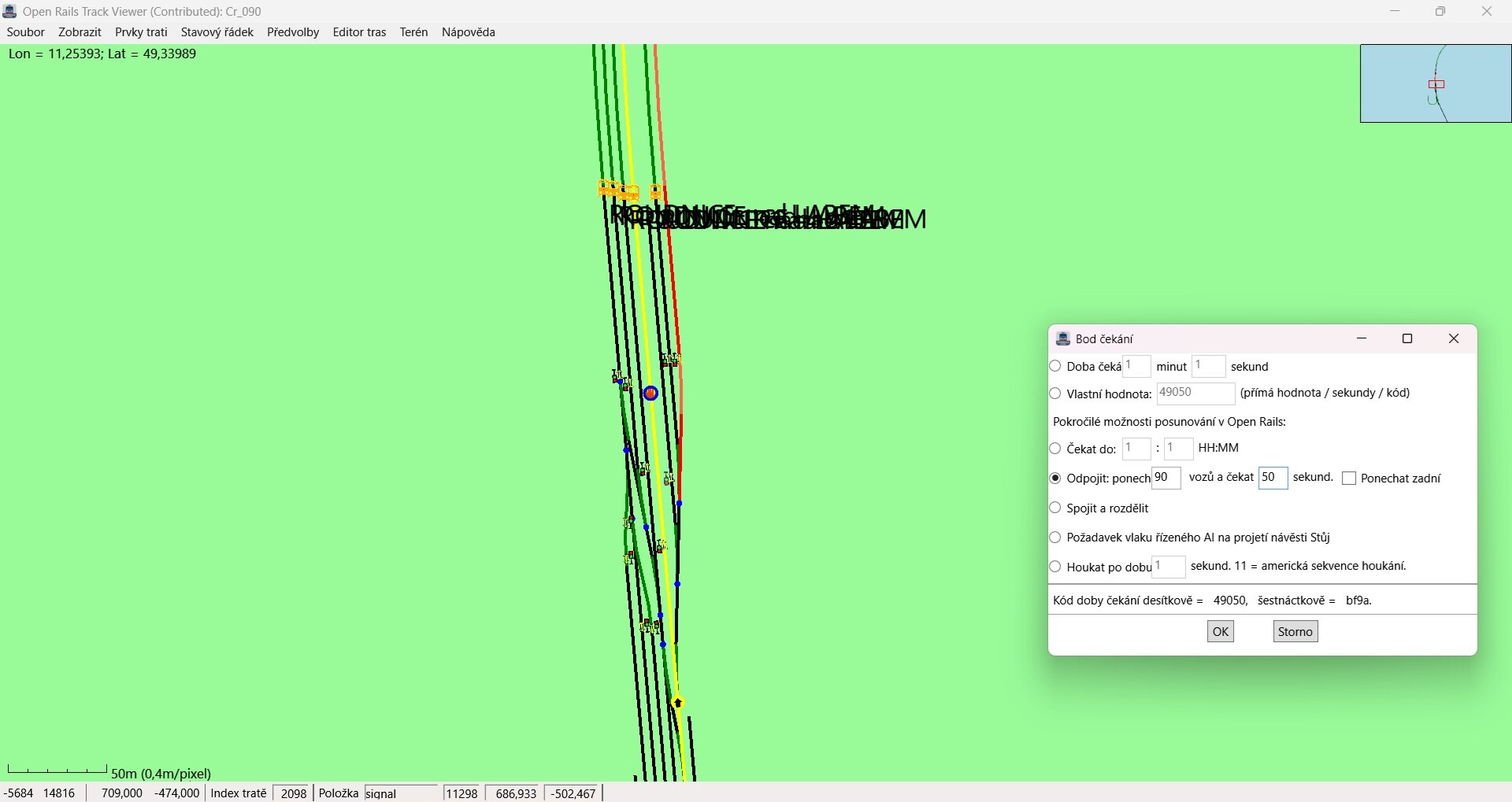This screenshot has height=802, width=1512.
Task: Select the Houkat po dobu option
Action: [1056, 567]
